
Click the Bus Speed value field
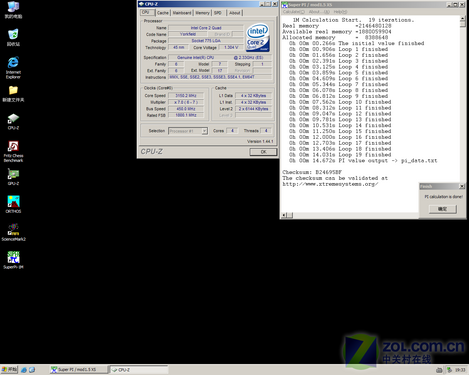[186, 109]
